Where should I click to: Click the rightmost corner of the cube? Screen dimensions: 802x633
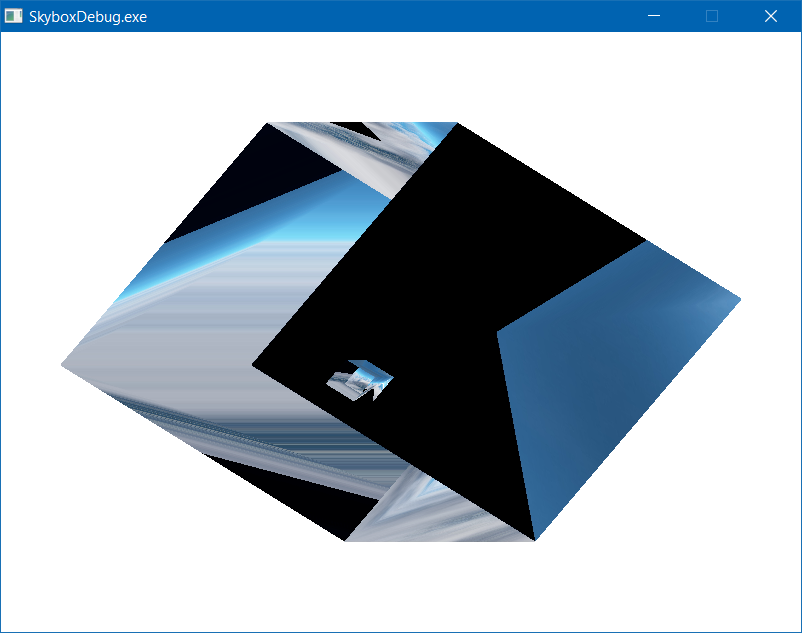click(739, 298)
